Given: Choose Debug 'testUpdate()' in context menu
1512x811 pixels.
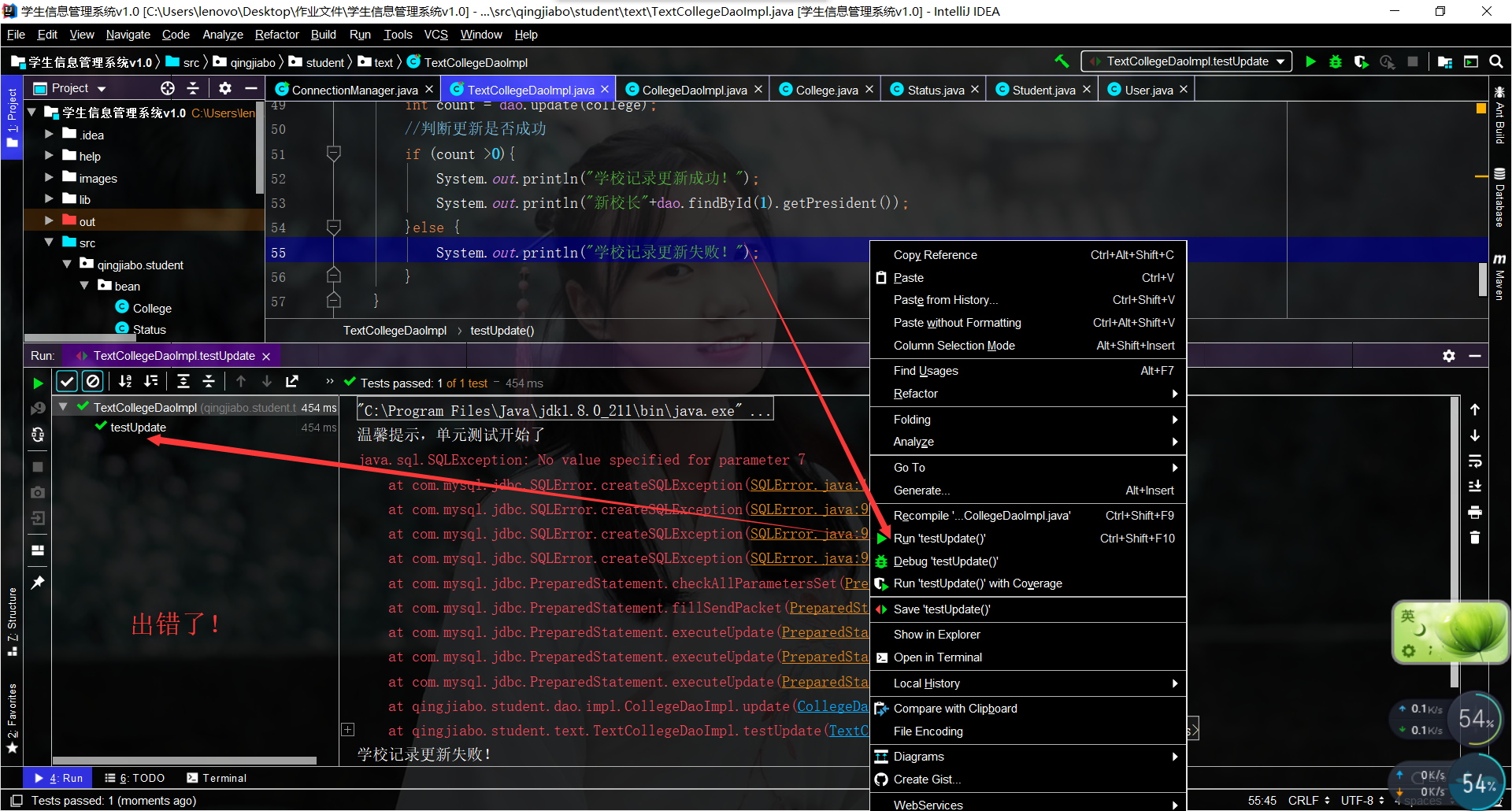Looking at the screenshot, I should 1028,561.
